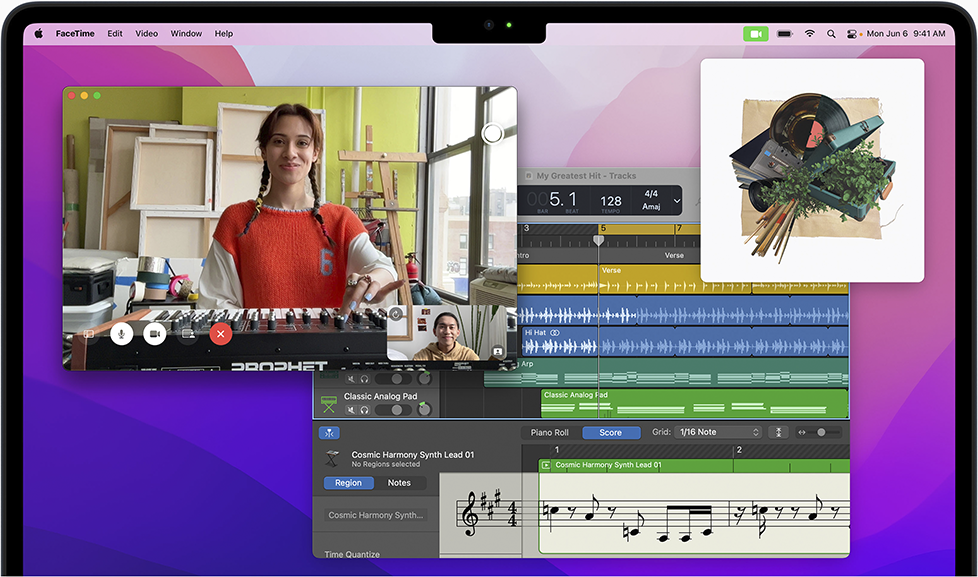Select the self-view video thumbnail
The width and height of the screenshot is (978, 577).
pos(447,333)
